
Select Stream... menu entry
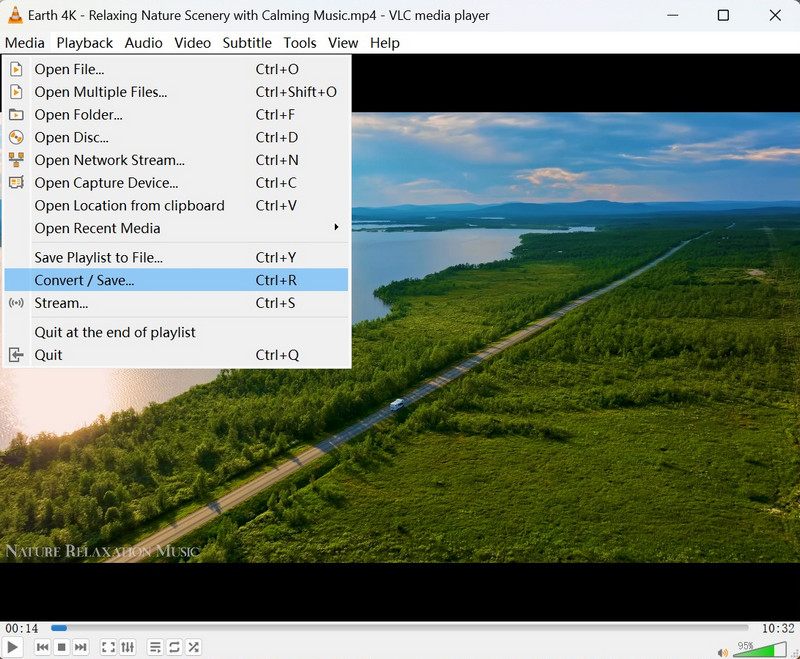pyautogui.click(x=177, y=303)
